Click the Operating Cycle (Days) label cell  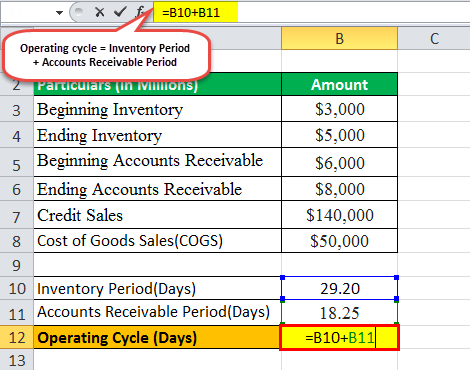point(158,337)
